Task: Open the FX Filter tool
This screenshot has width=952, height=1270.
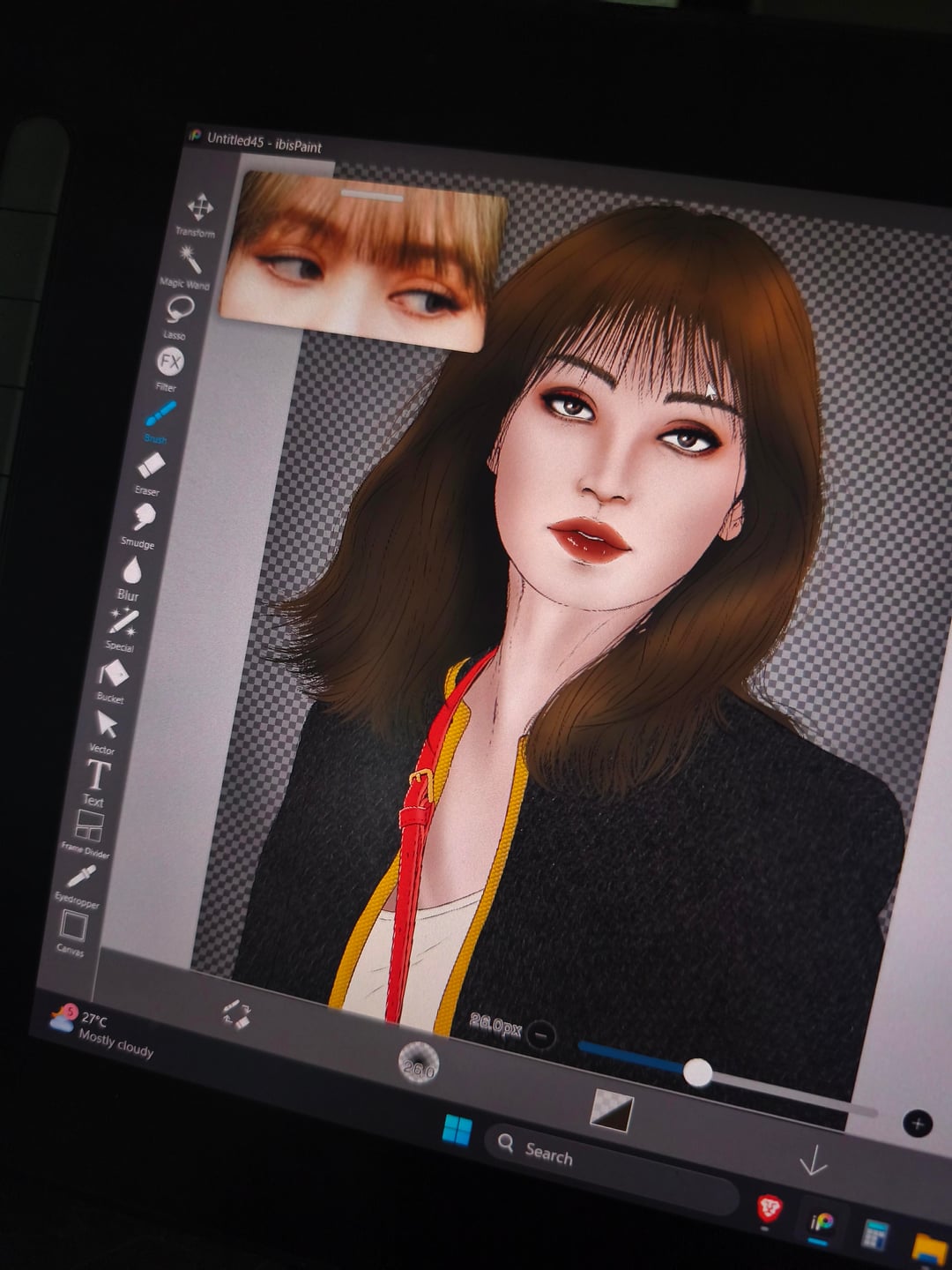Action: (170, 362)
